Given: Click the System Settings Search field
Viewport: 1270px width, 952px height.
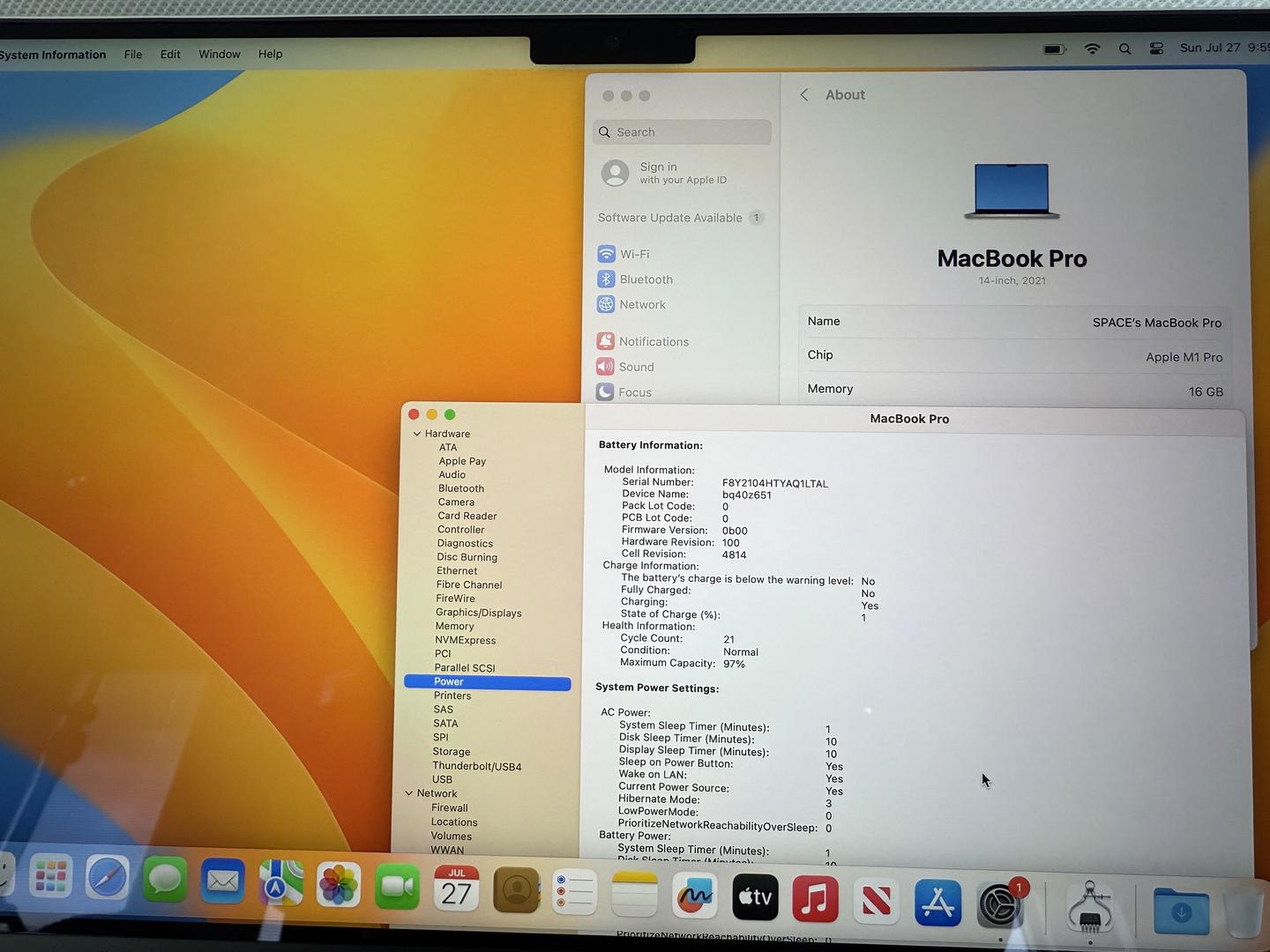Looking at the screenshot, I should (682, 132).
